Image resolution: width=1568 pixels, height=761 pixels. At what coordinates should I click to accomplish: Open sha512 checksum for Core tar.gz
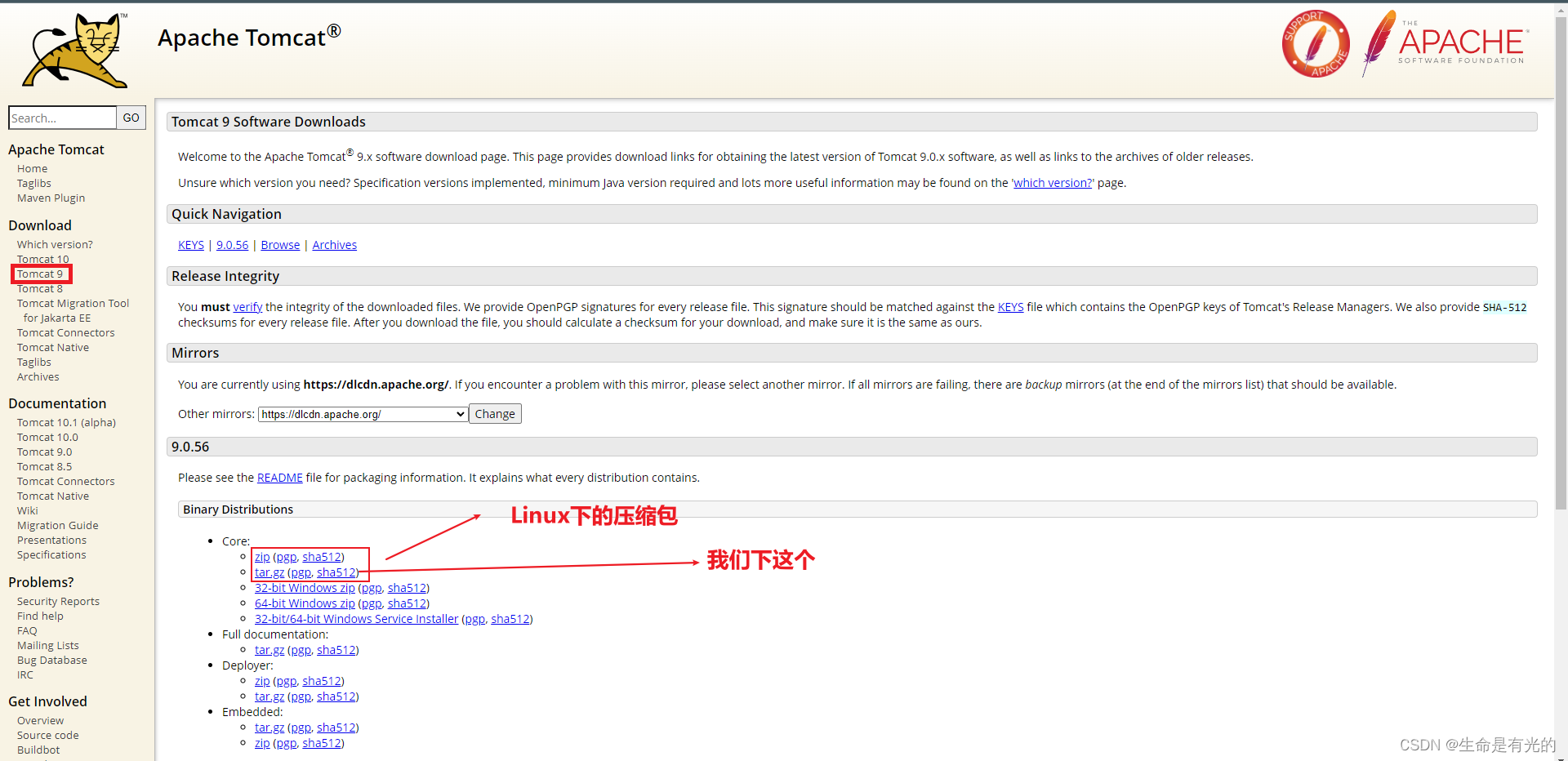click(336, 572)
